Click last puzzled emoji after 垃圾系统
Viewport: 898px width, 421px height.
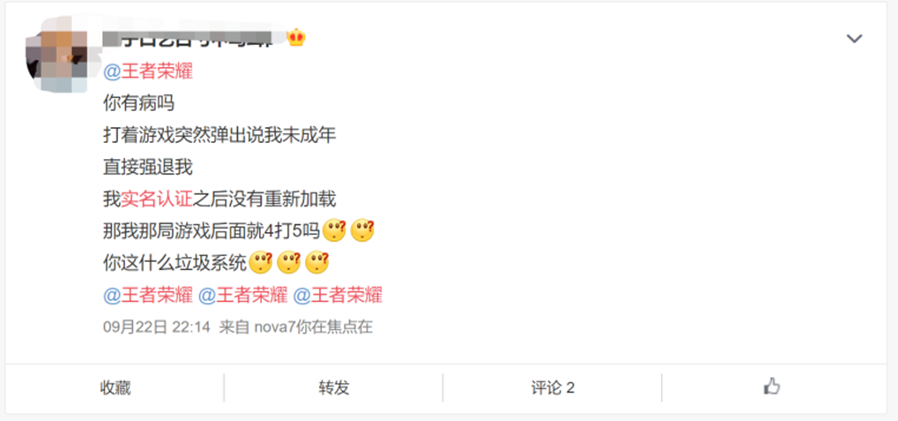317,263
